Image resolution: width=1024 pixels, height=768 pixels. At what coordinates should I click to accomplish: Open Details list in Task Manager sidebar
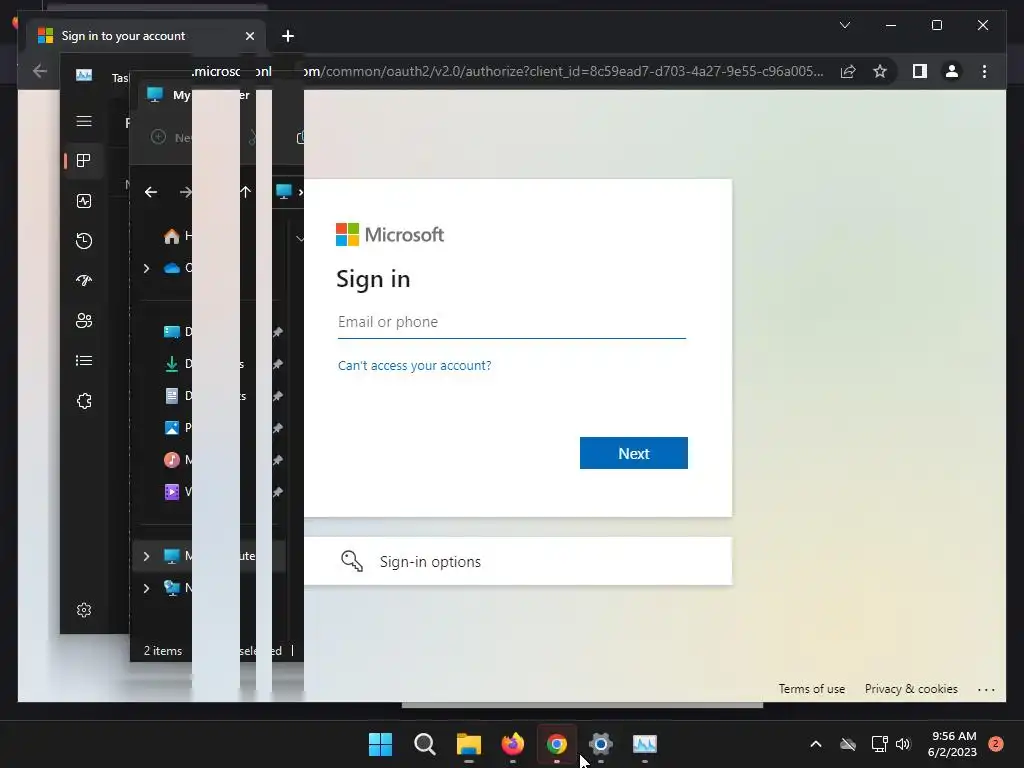[x=84, y=360]
